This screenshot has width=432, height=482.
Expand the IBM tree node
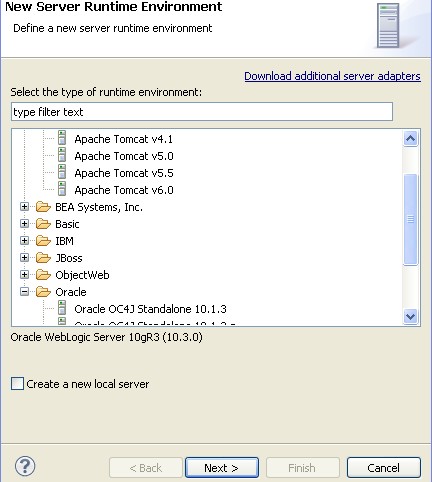[24, 241]
